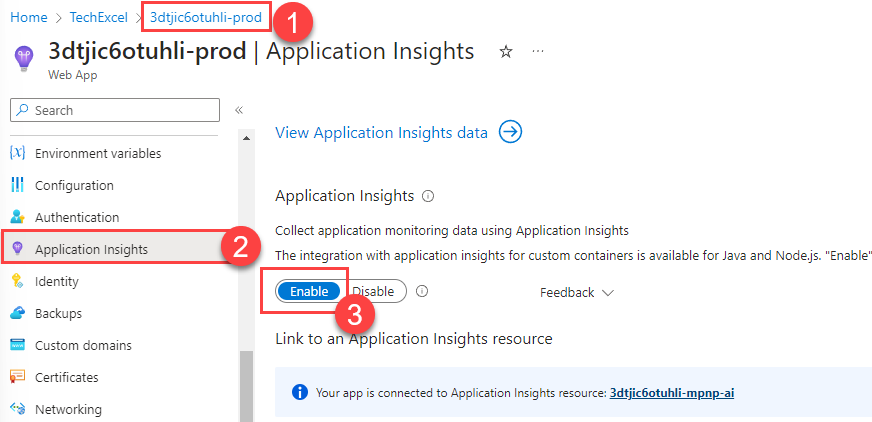Click the Backups cloud icon
The width and height of the screenshot is (872, 422).
(x=18, y=313)
